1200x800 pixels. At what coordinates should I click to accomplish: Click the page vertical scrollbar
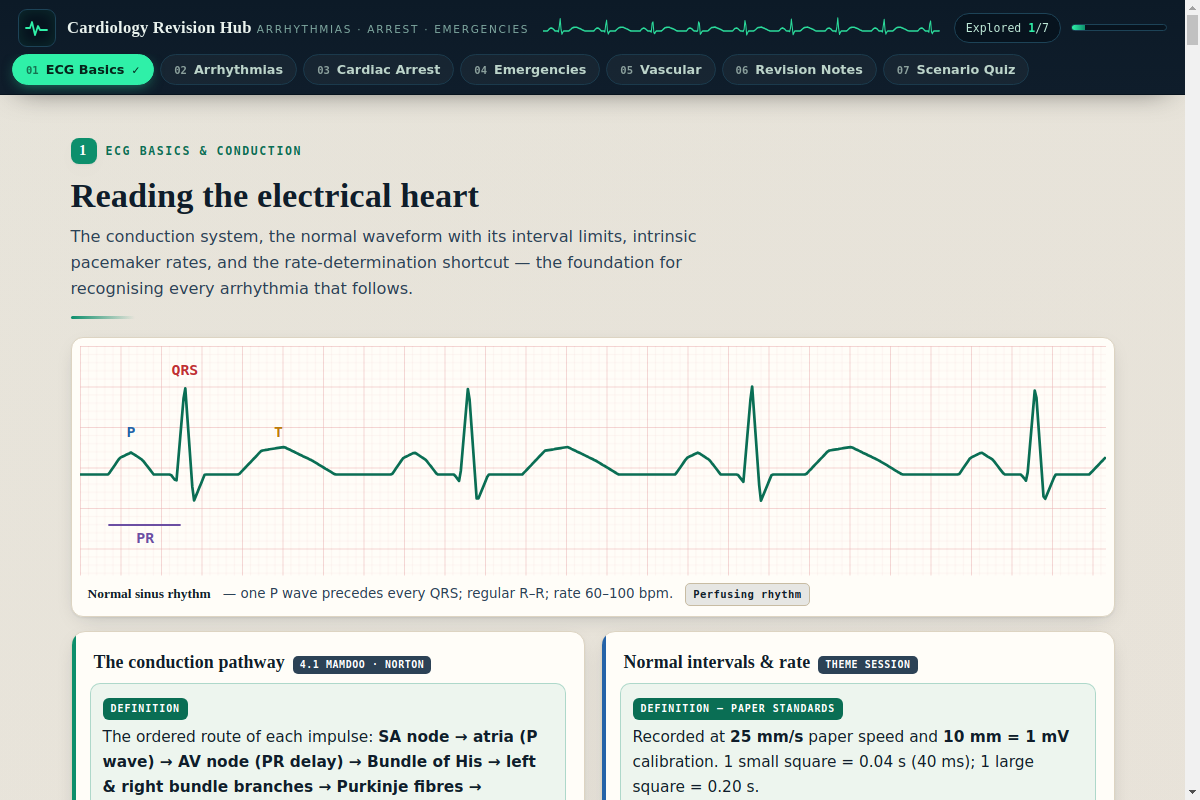pos(1192,400)
